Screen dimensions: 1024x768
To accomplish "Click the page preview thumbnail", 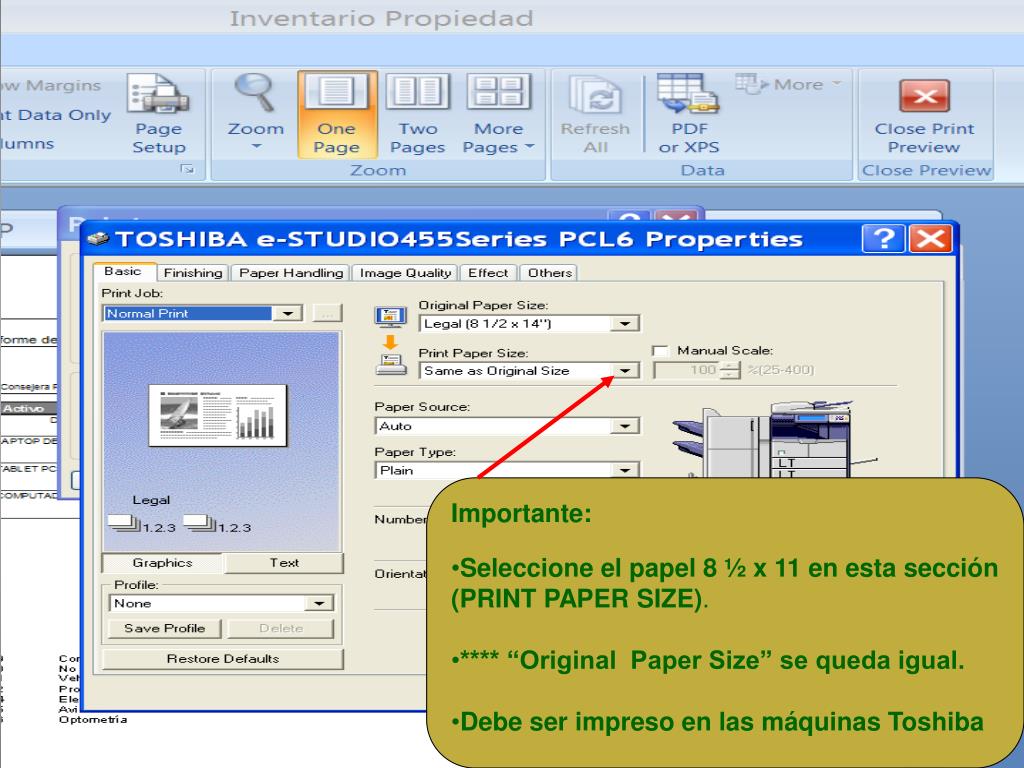I will pyautogui.click(x=218, y=415).
